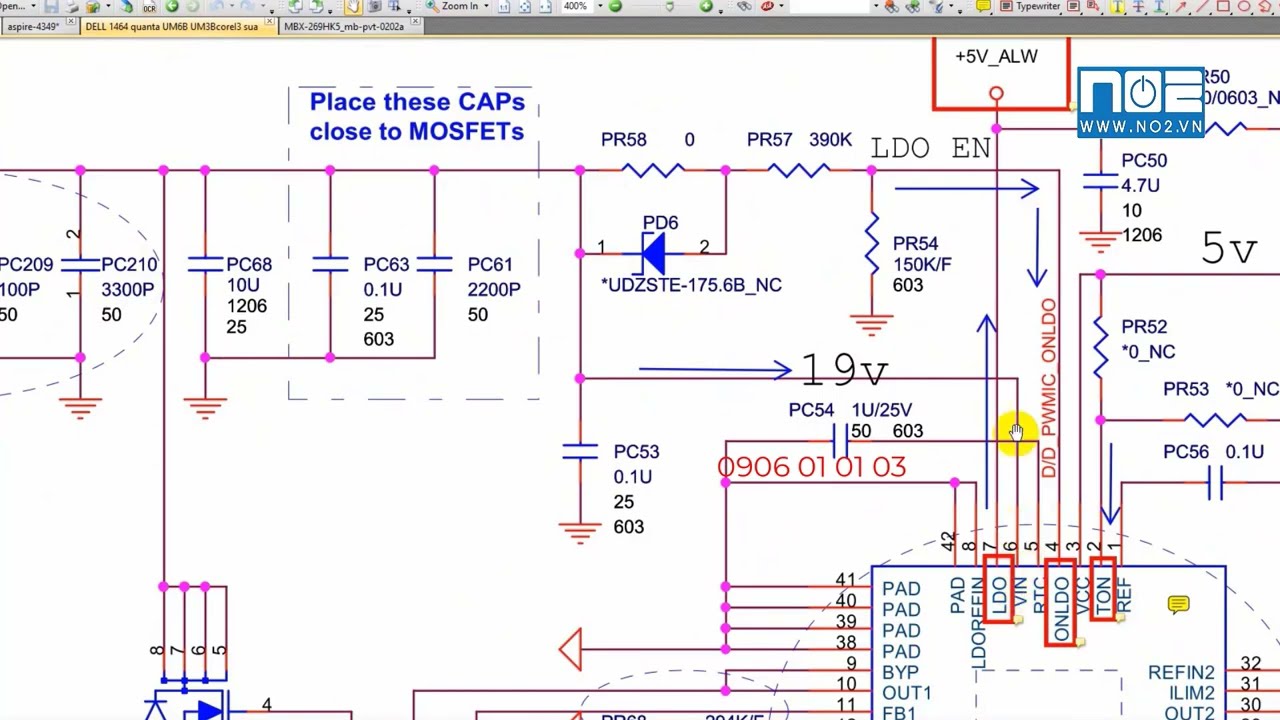Viewport: 1280px width, 720px height.
Task: Select the Underline Text tool
Action: click(x=1159, y=6)
